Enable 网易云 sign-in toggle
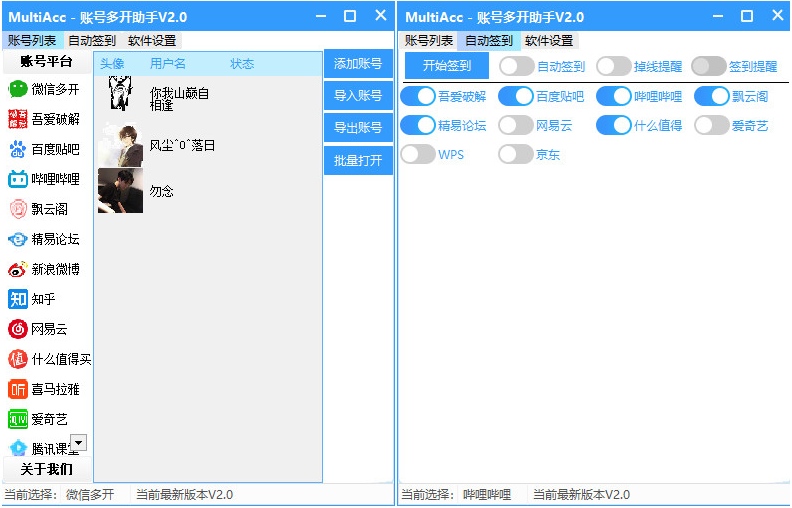 click(x=516, y=125)
